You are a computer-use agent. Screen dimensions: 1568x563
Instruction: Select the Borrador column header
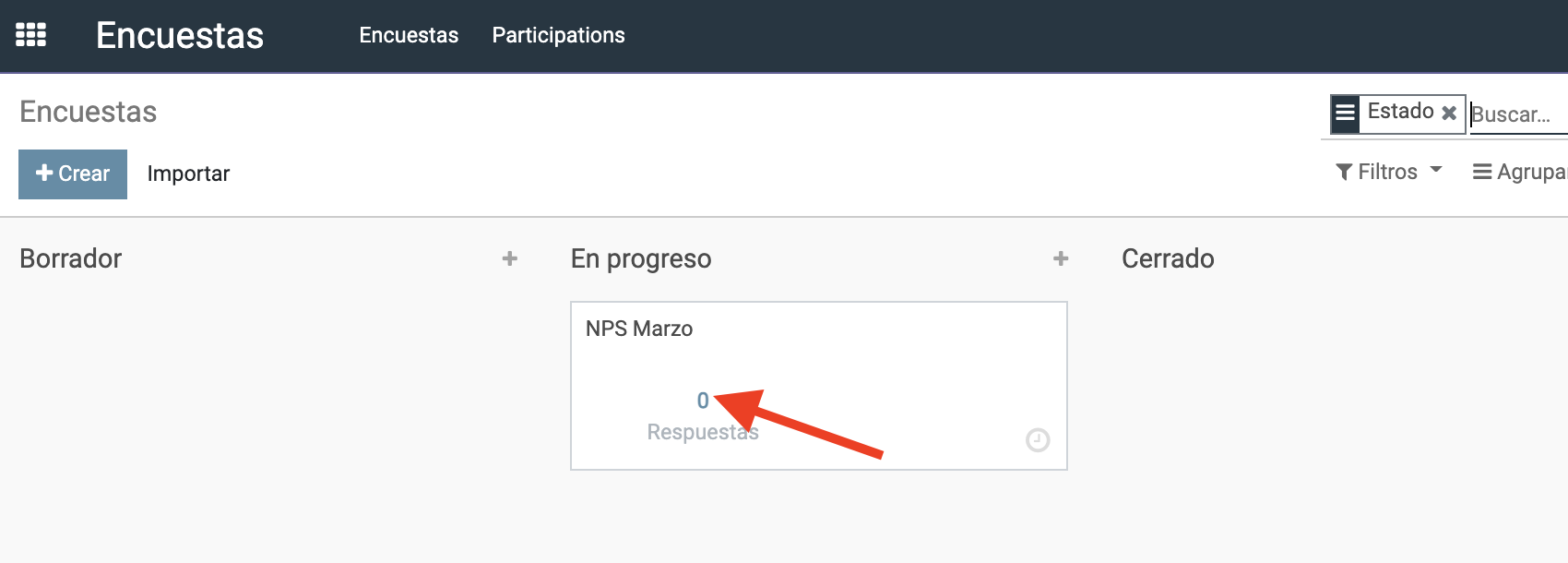click(x=71, y=258)
